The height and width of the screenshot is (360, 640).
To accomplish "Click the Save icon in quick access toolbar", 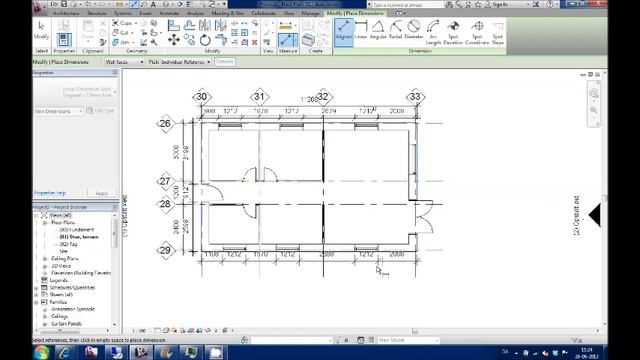I will tap(64, 4).
